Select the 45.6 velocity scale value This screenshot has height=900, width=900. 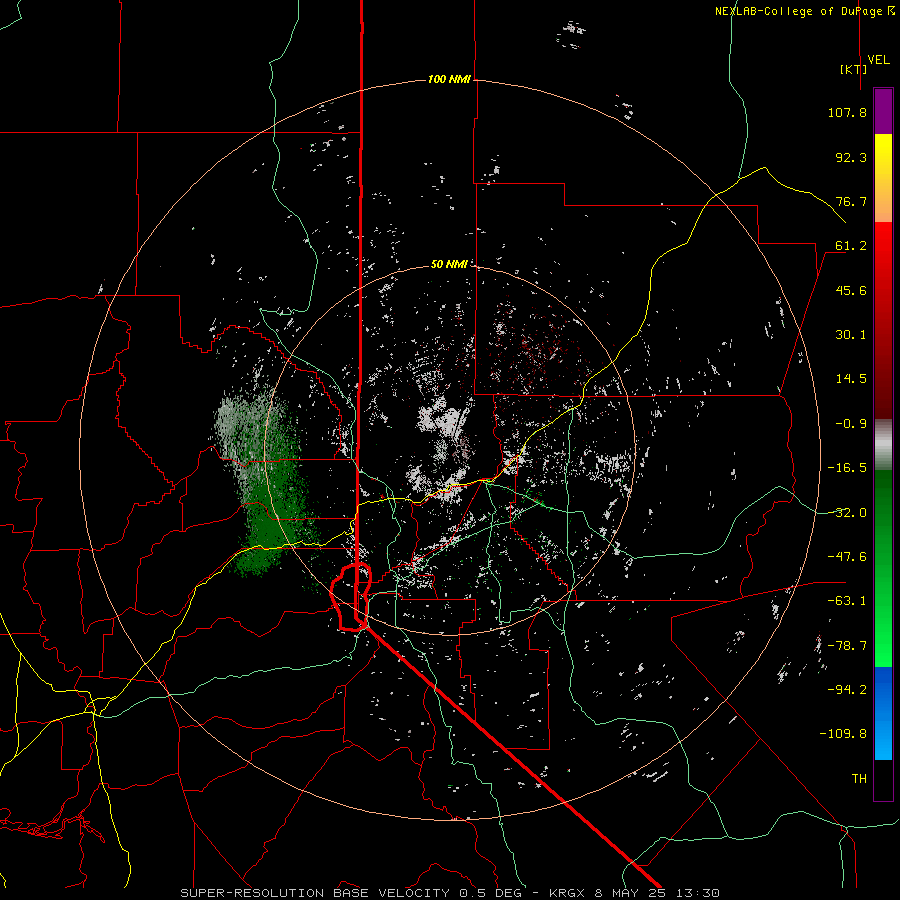[851, 290]
